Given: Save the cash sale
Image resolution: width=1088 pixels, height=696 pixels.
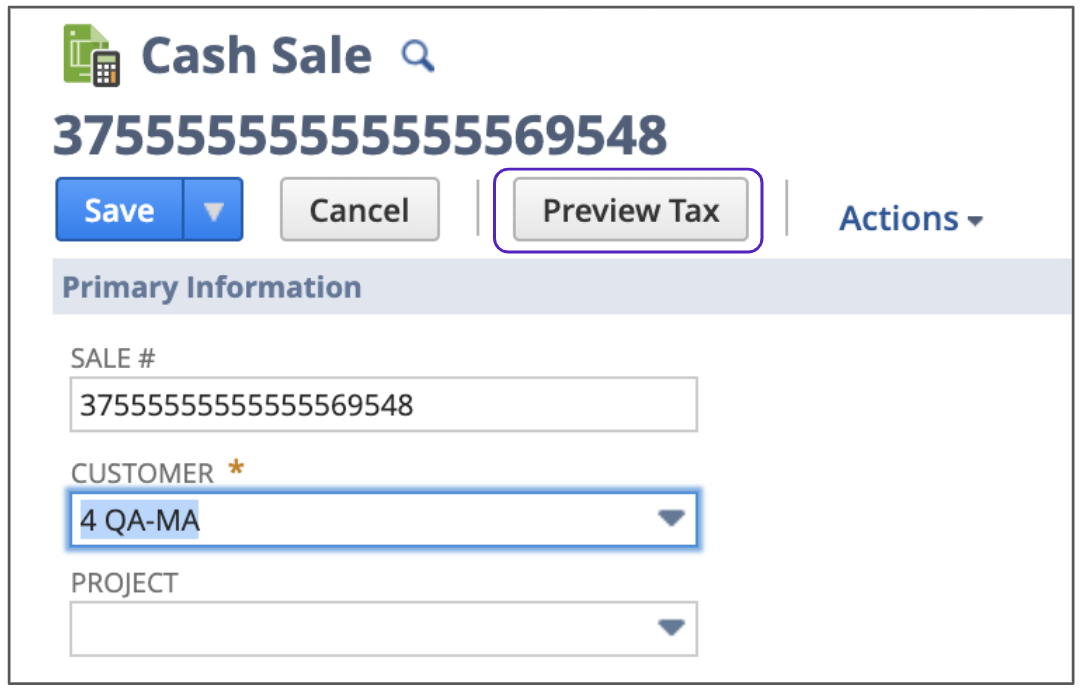Looking at the screenshot, I should pyautogui.click(x=119, y=210).
